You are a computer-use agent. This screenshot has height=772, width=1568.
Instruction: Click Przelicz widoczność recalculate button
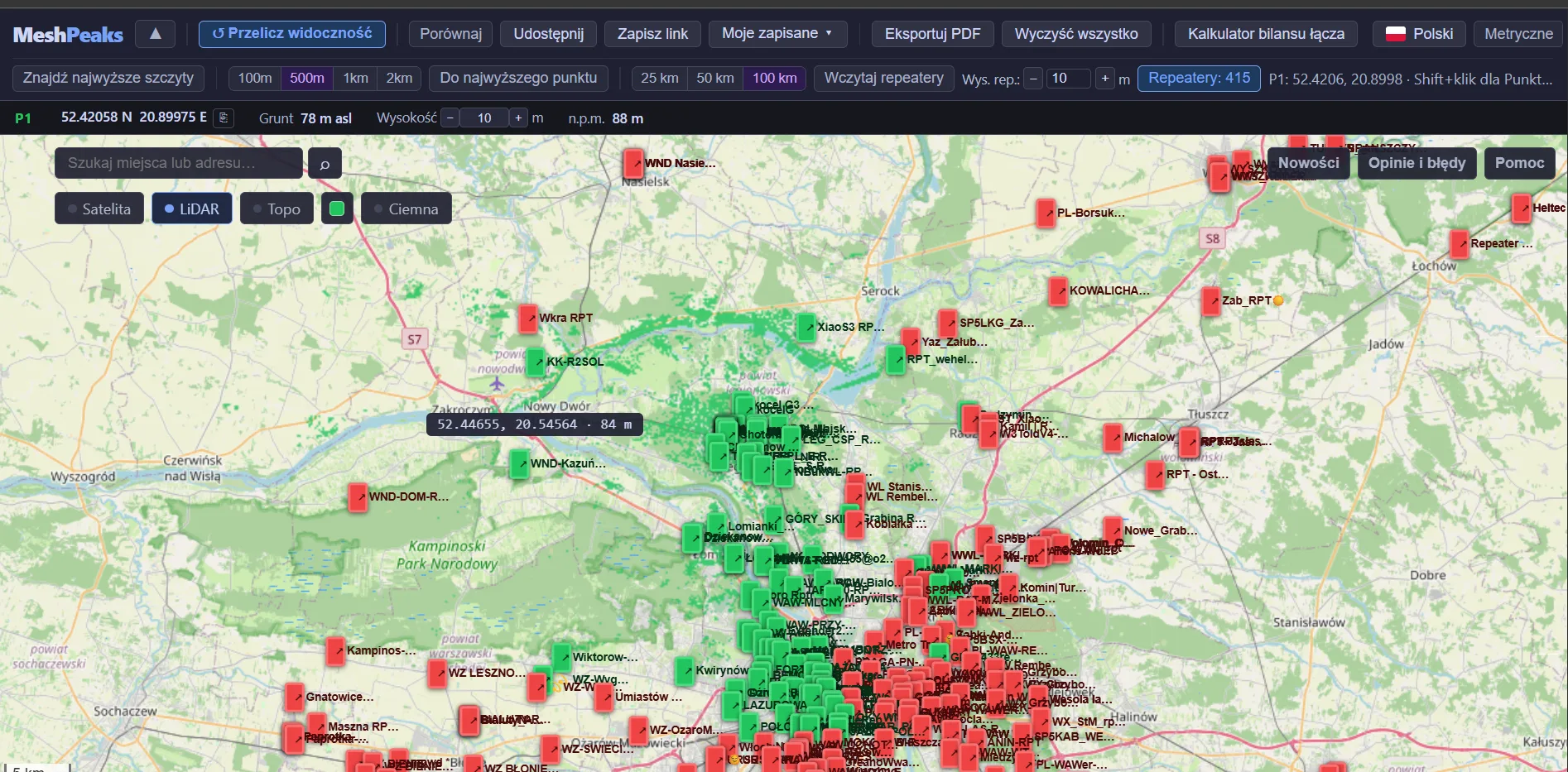click(x=292, y=34)
